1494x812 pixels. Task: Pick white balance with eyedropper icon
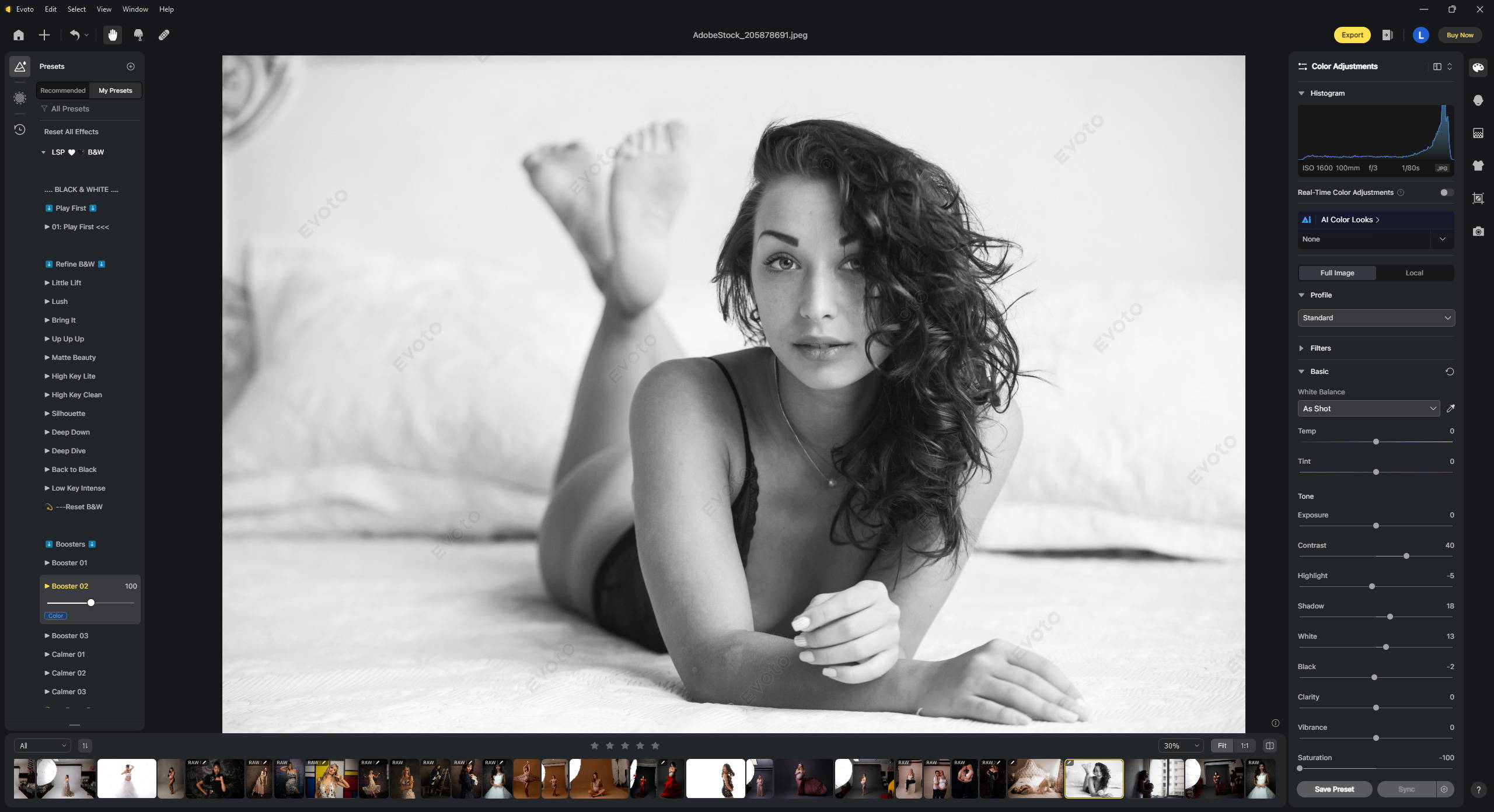click(x=1450, y=408)
